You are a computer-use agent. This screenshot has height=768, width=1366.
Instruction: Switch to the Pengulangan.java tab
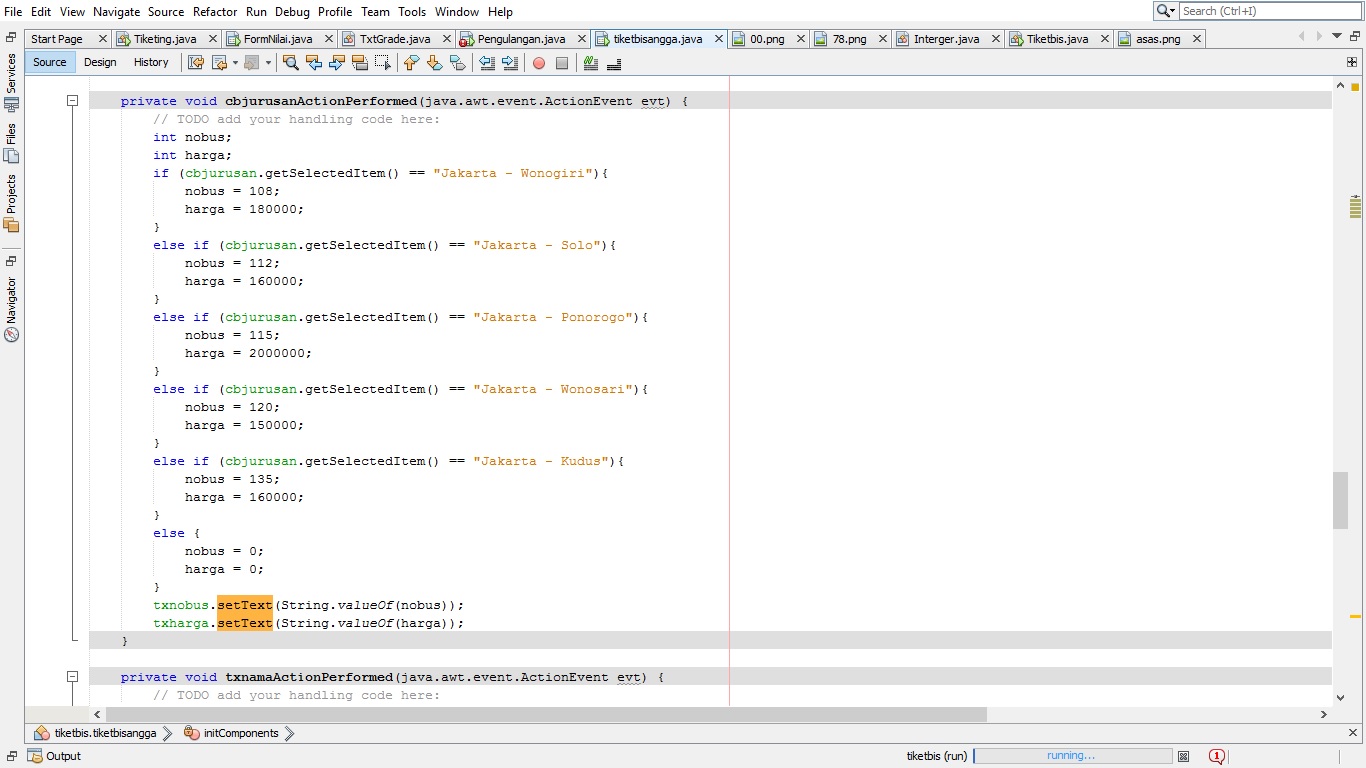(x=520, y=38)
